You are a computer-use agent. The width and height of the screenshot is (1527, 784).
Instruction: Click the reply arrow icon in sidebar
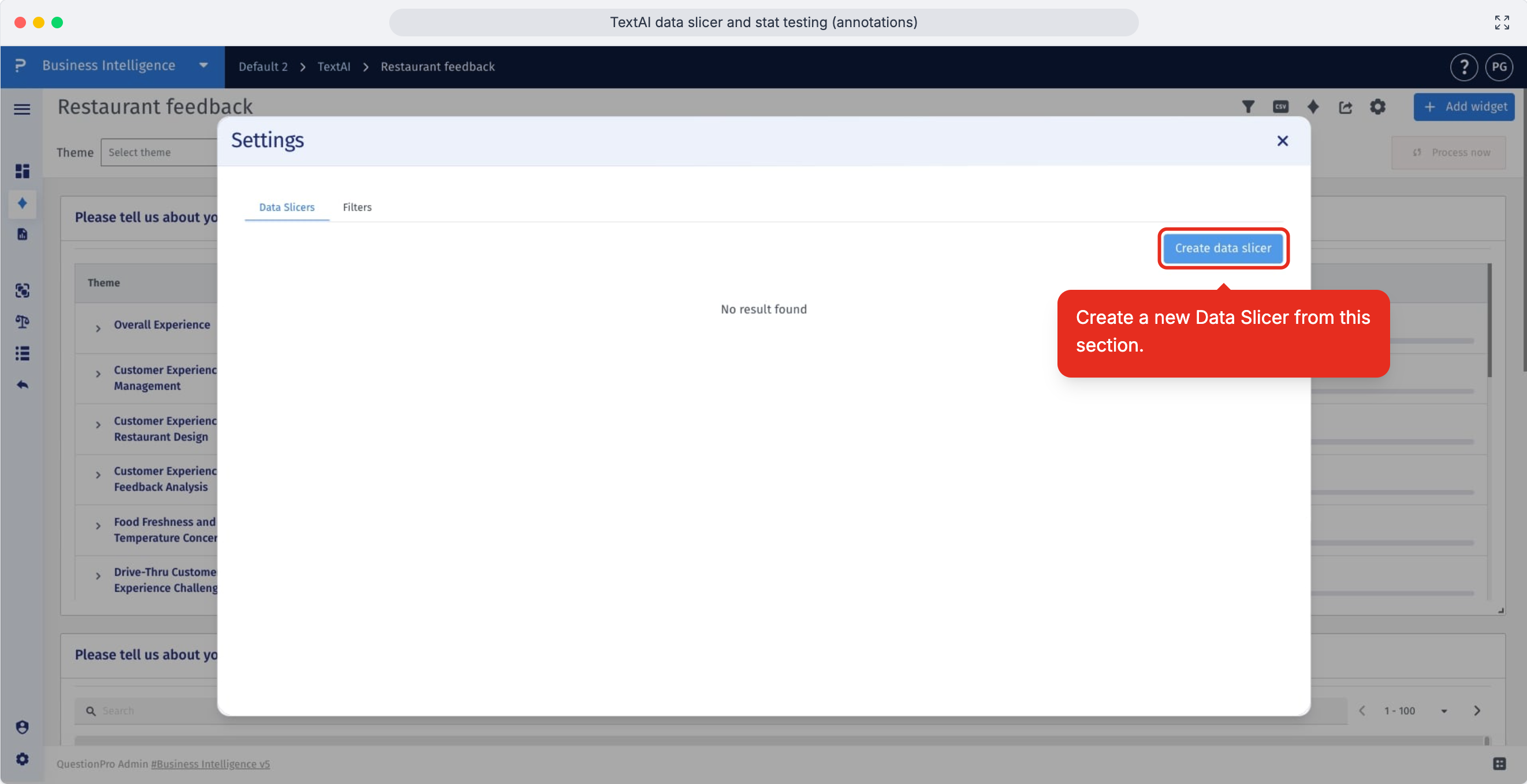pos(22,384)
